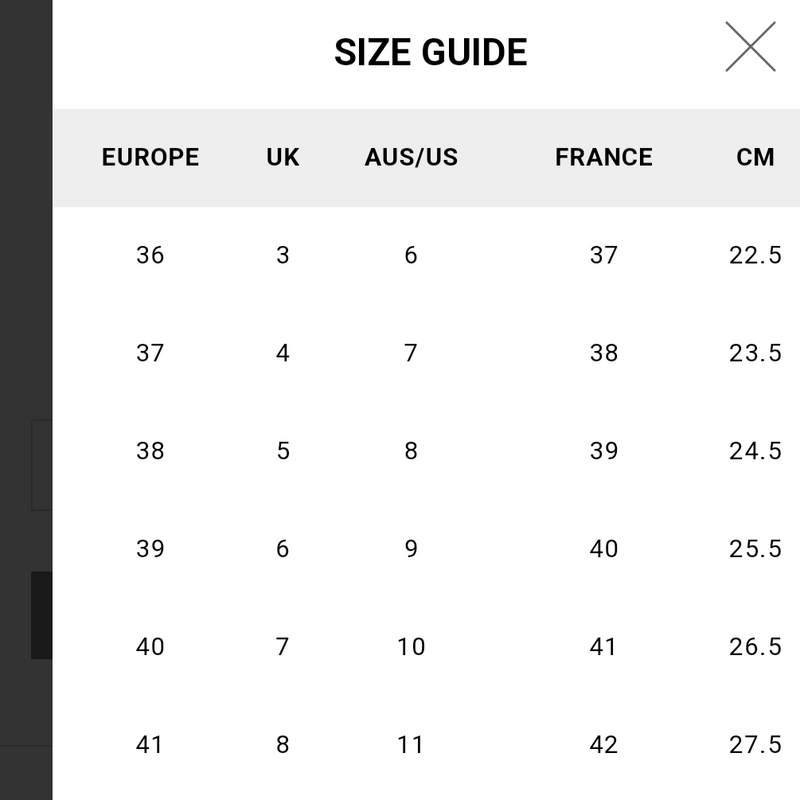
Task: Click UK size 6 cell
Action: (283, 549)
